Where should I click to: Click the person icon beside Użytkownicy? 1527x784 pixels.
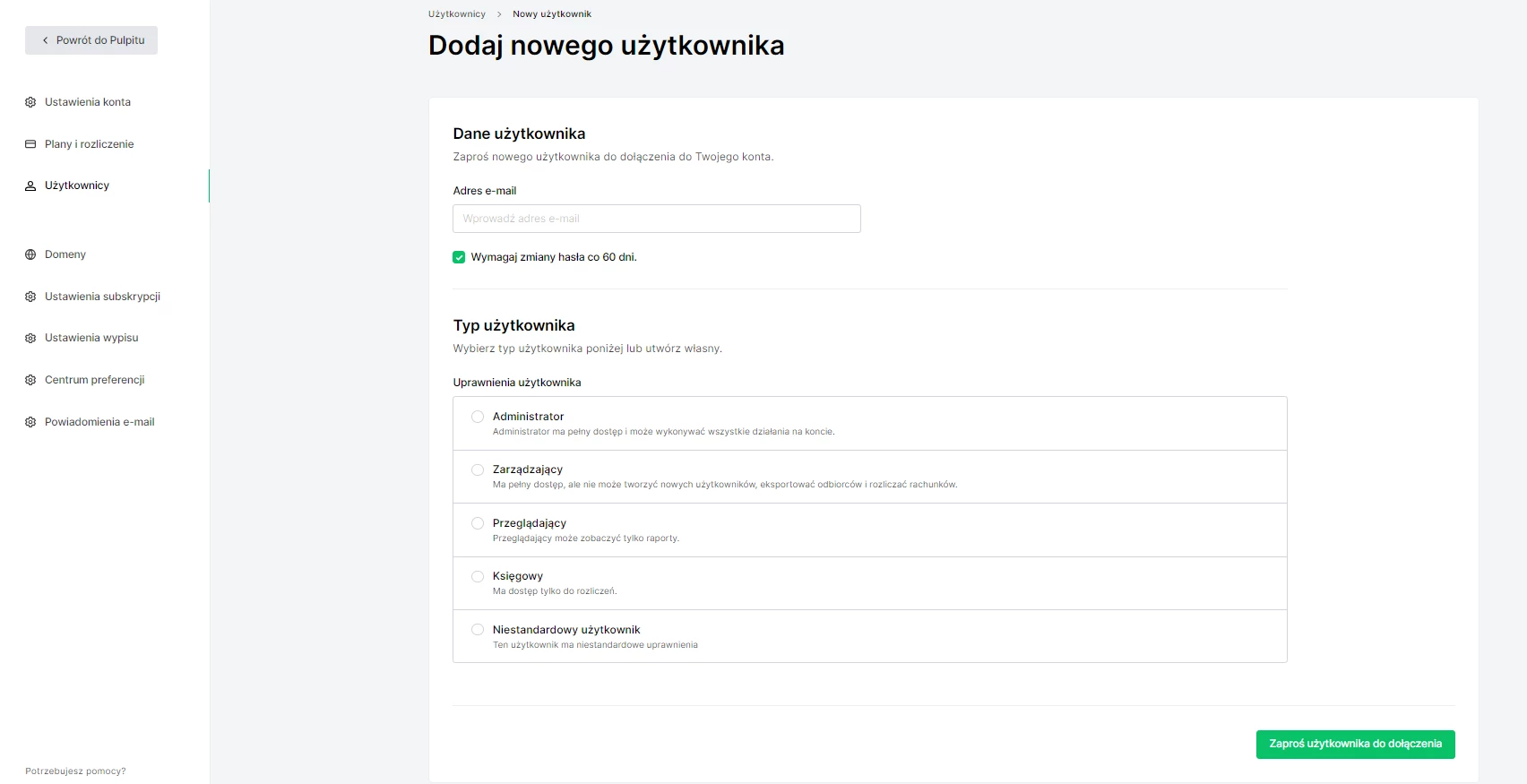(30, 185)
